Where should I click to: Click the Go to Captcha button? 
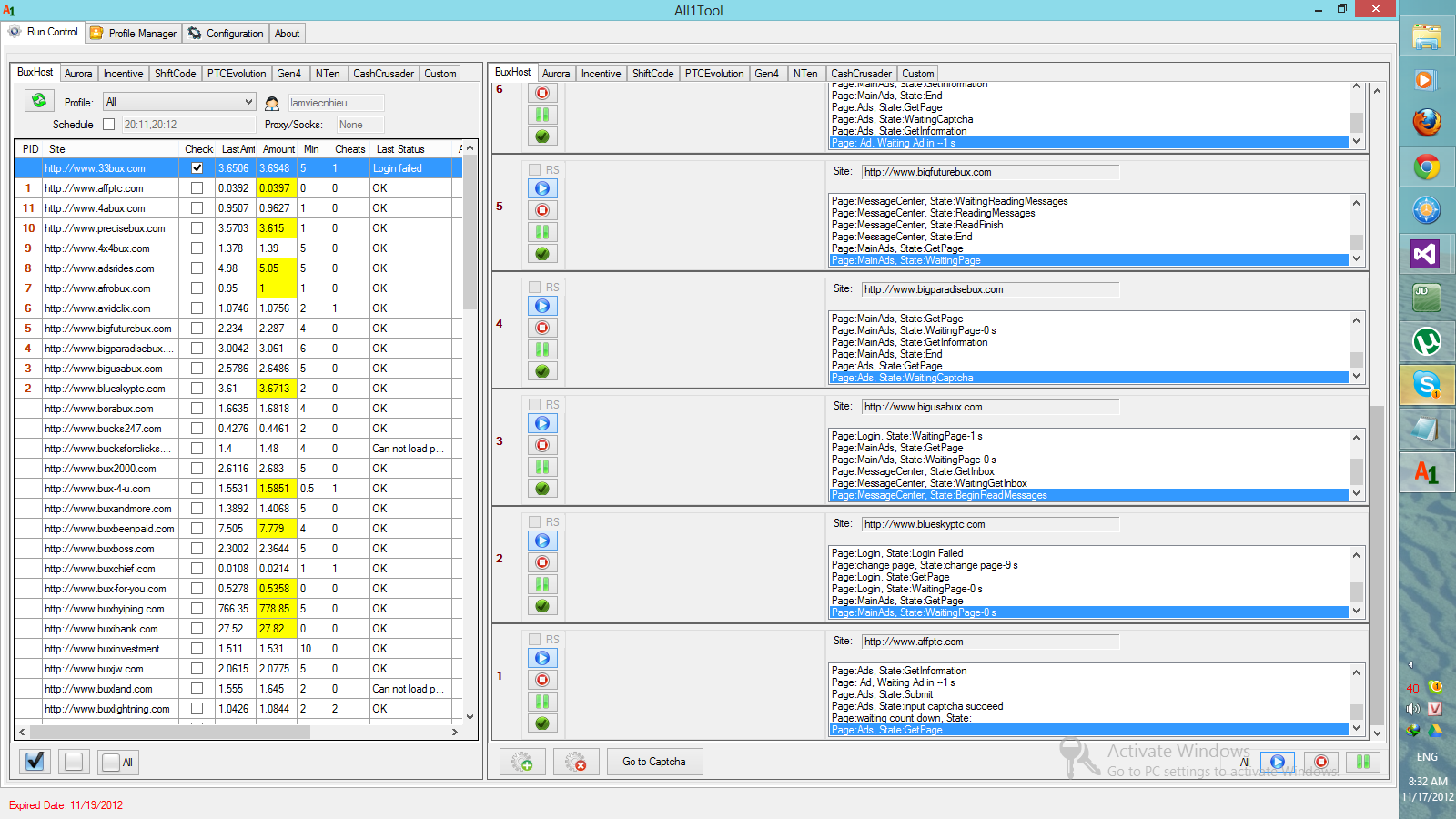[x=654, y=762]
